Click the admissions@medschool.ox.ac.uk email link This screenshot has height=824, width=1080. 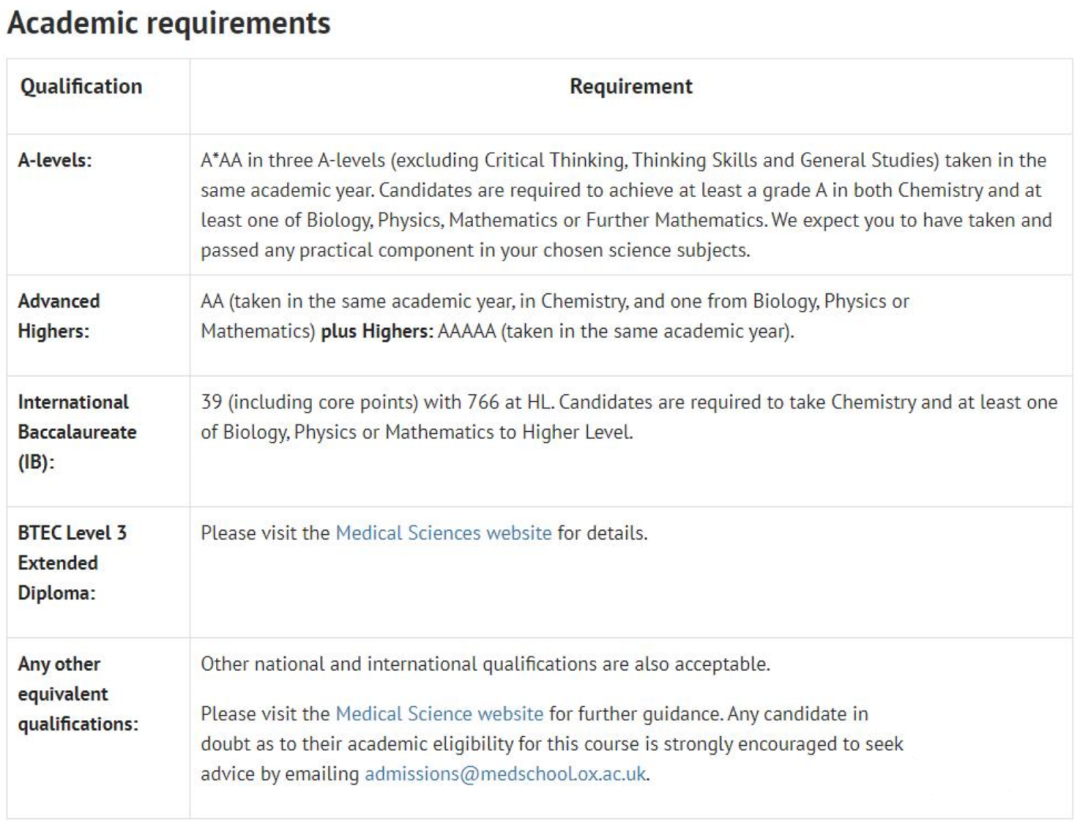(x=506, y=774)
